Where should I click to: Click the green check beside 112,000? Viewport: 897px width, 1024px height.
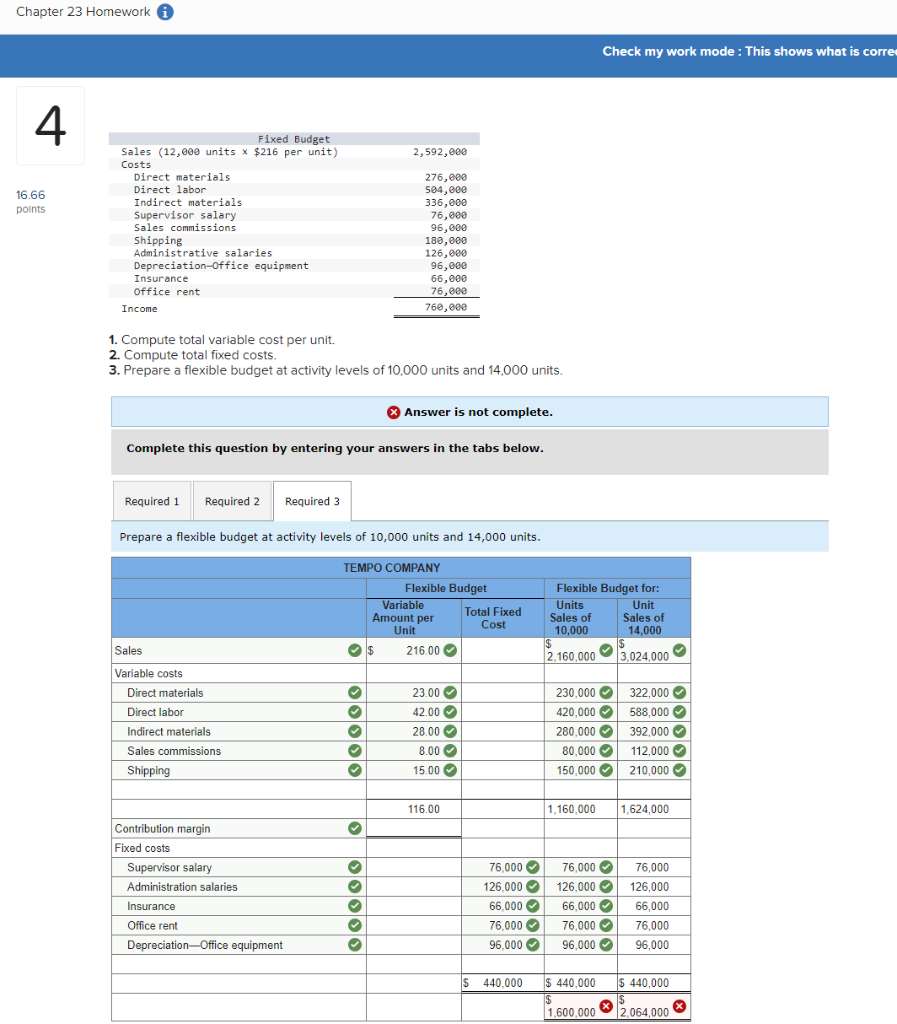pos(679,751)
